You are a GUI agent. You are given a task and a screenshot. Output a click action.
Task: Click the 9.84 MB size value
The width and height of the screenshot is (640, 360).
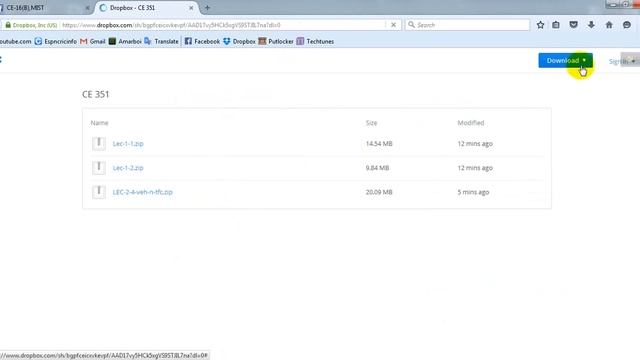(x=377, y=168)
